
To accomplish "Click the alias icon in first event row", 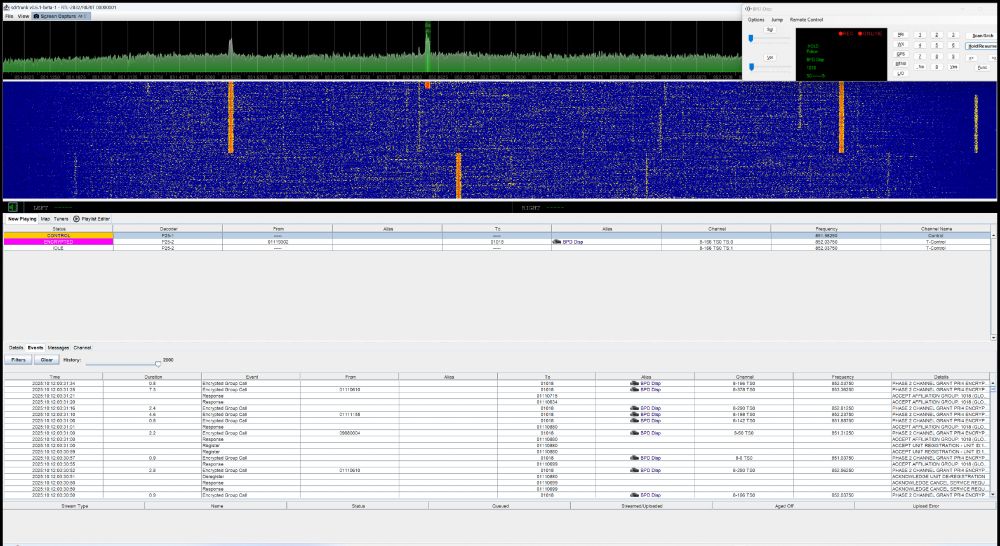I will coord(634,383).
